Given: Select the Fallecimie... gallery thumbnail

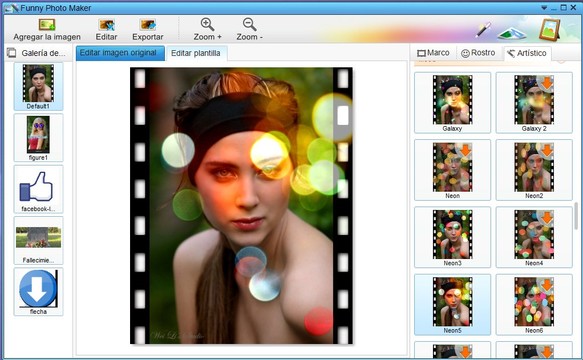Looking at the screenshot, I should coord(38,240).
